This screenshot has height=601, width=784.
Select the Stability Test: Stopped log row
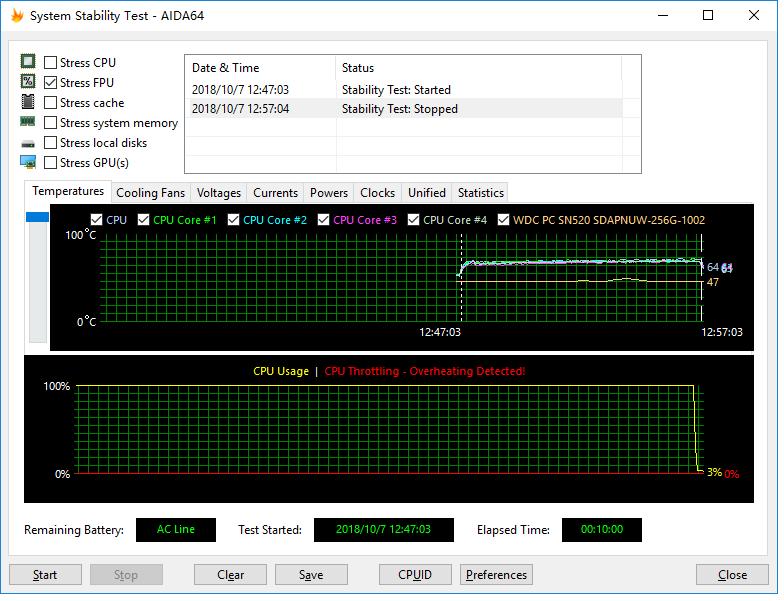click(400, 109)
